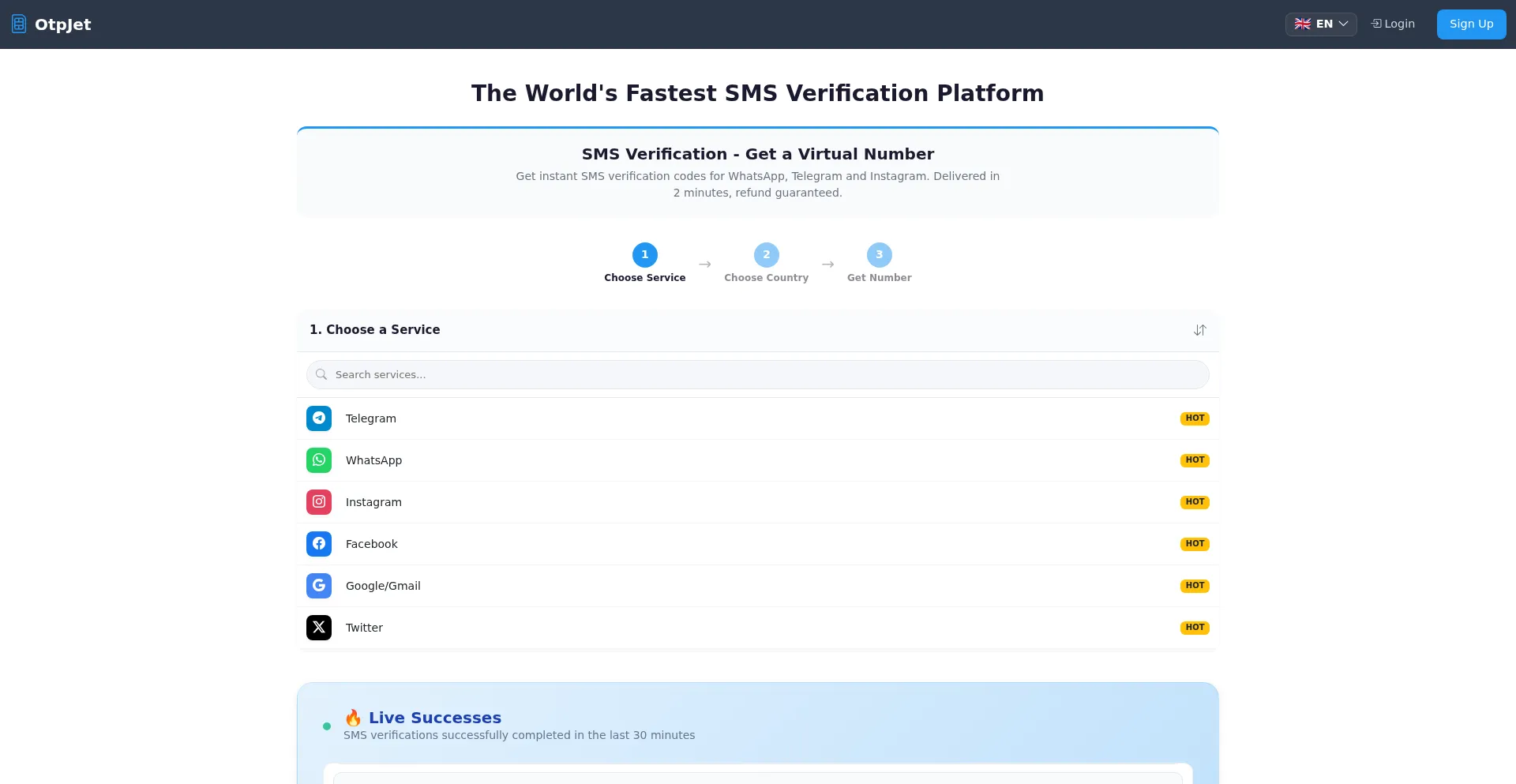The height and width of the screenshot is (784, 1516).
Task: Focus the Search services field
Action: pos(758,374)
